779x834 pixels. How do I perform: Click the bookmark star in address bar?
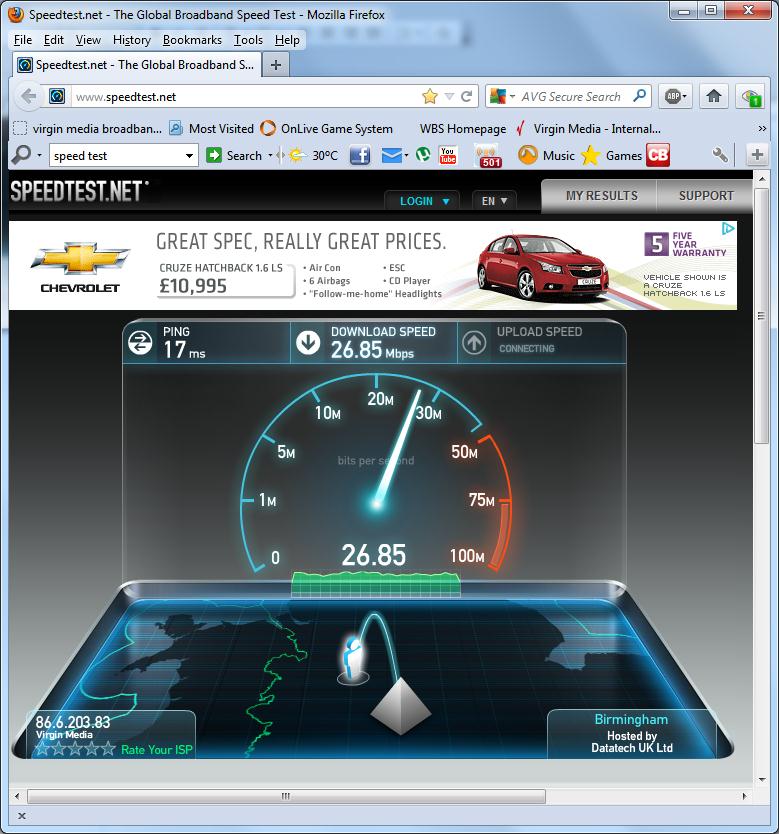point(430,96)
